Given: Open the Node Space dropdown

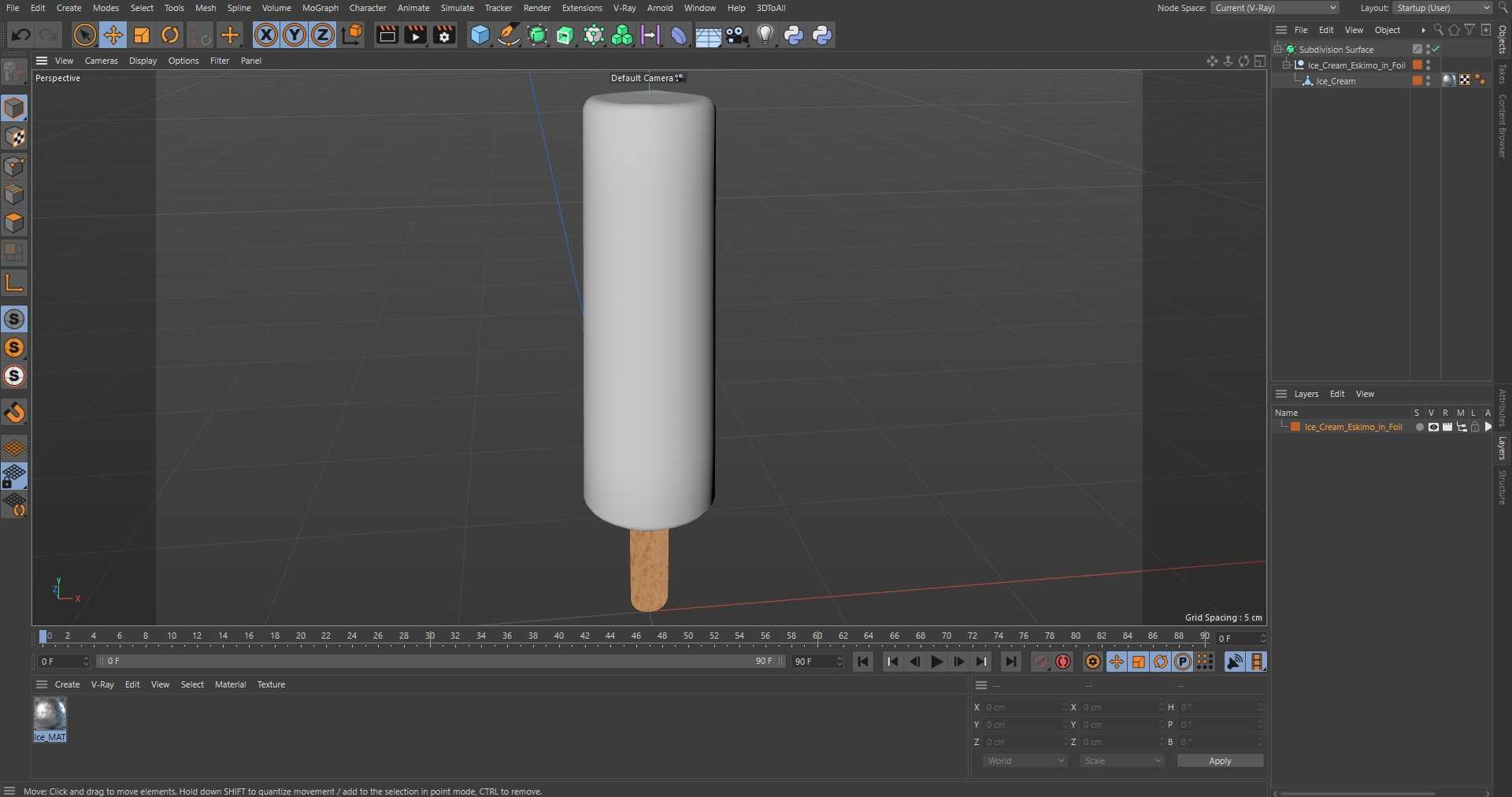Looking at the screenshot, I should [1275, 8].
